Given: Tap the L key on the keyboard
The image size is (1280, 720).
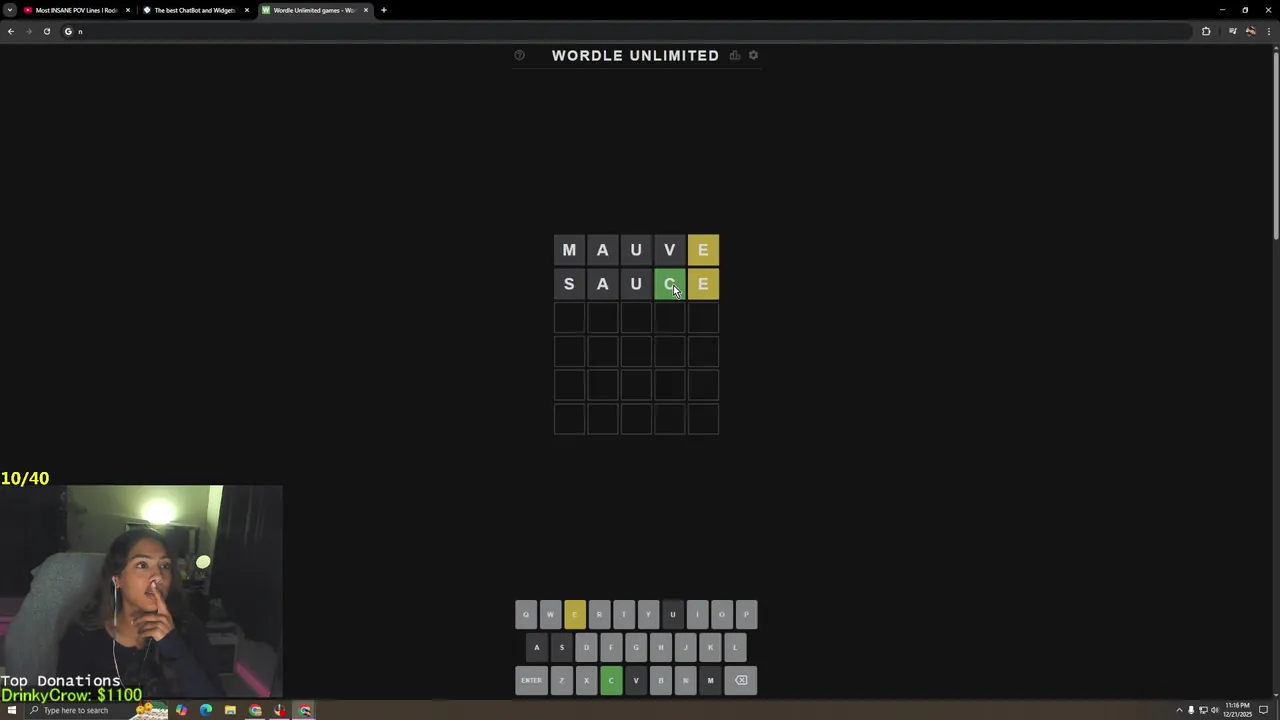Looking at the screenshot, I should coord(735,647).
